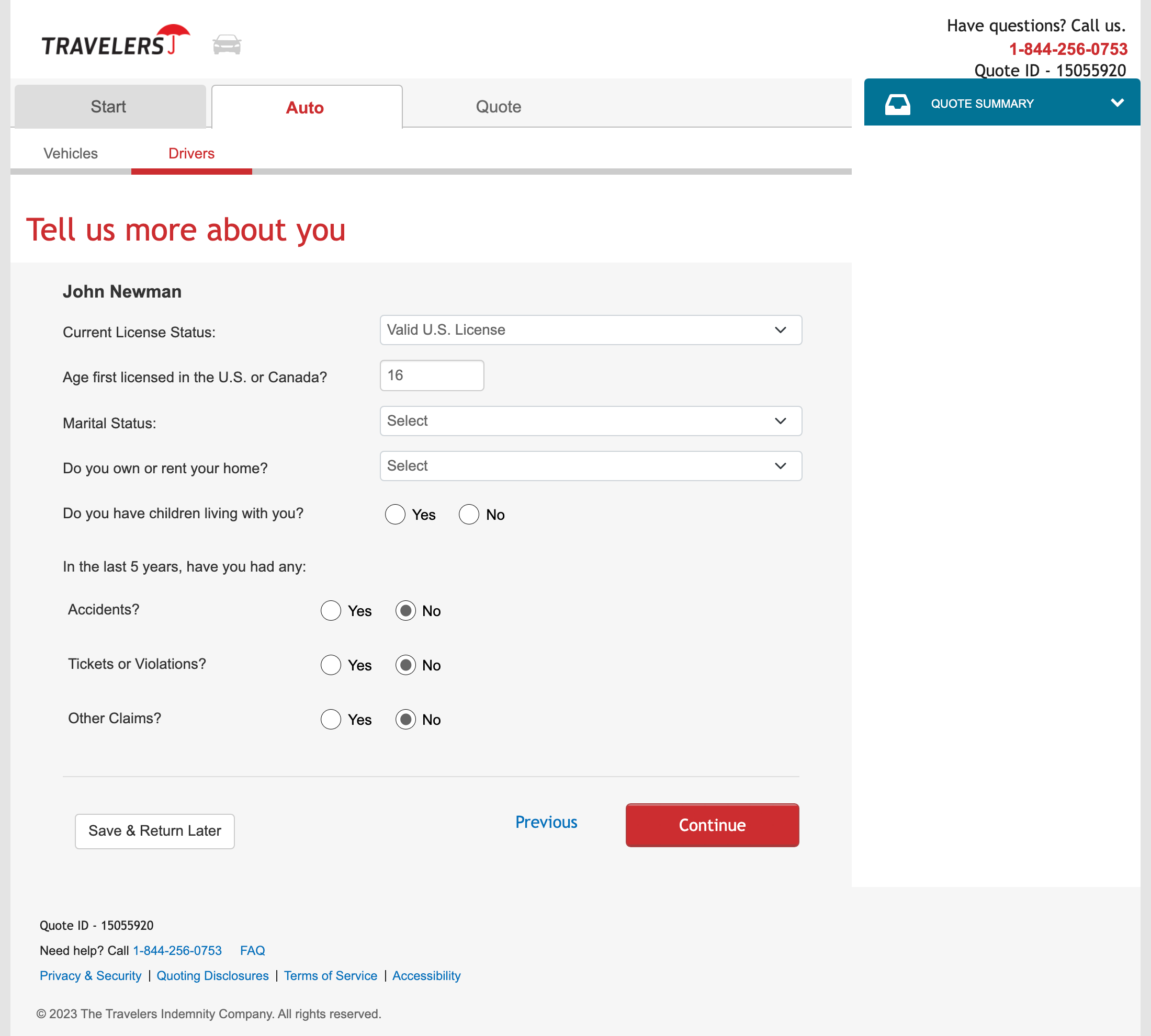Click Save & Return Later
The height and width of the screenshot is (1036, 1151).
(154, 831)
